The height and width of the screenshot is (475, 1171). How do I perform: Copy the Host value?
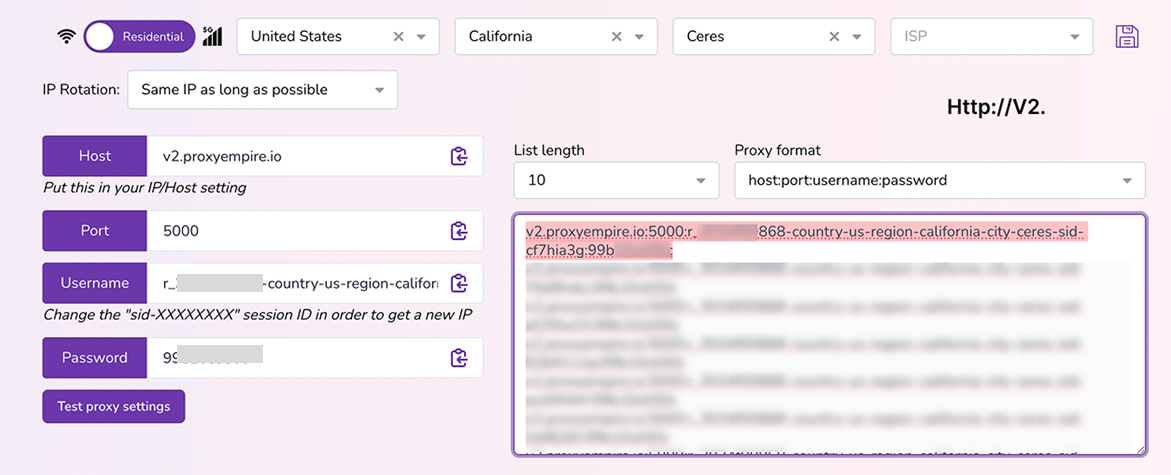(459, 156)
